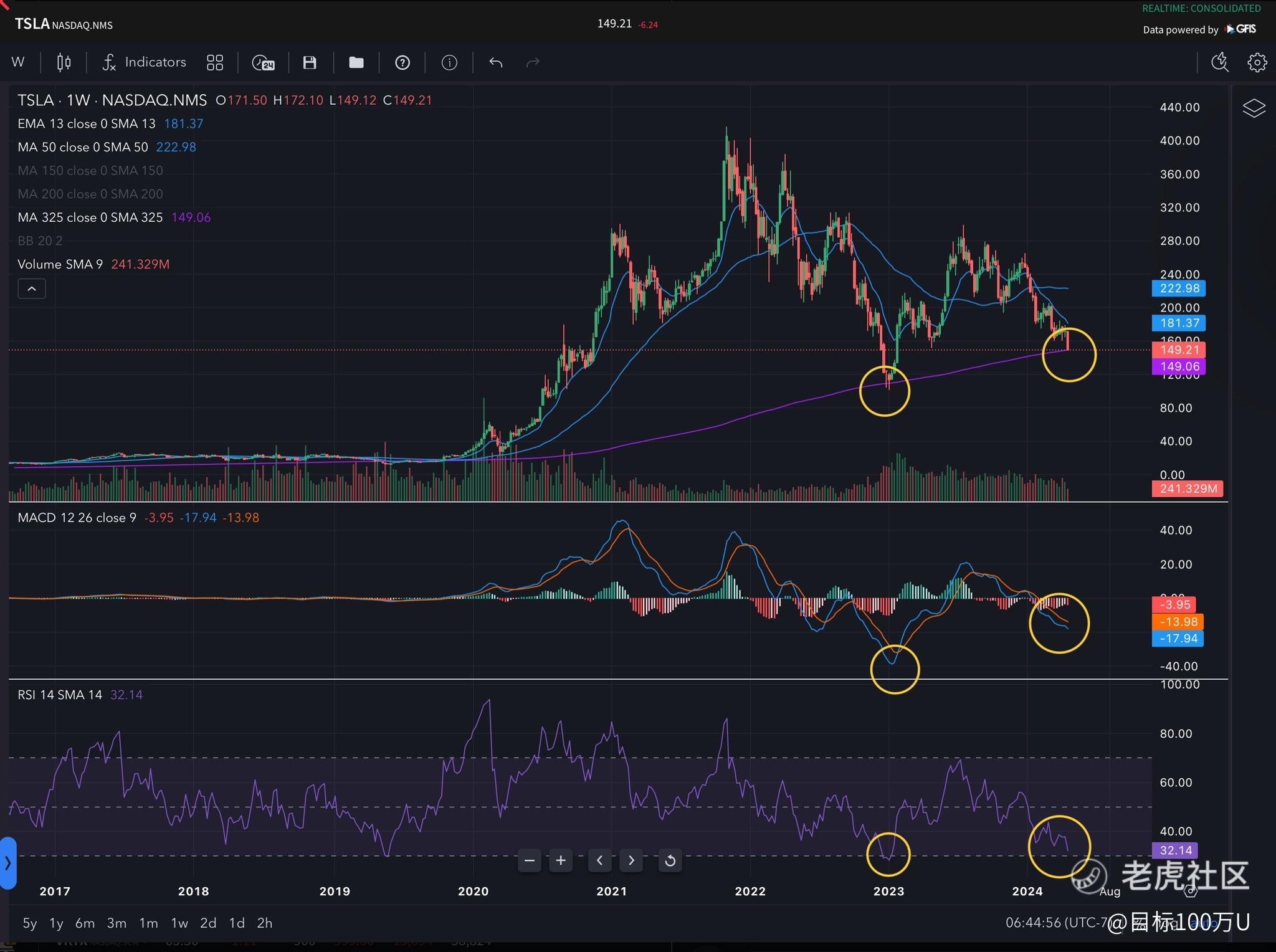Open the chart layout grid selector
This screenshot has width=1276, height=952.
click(x=215, y=62)
